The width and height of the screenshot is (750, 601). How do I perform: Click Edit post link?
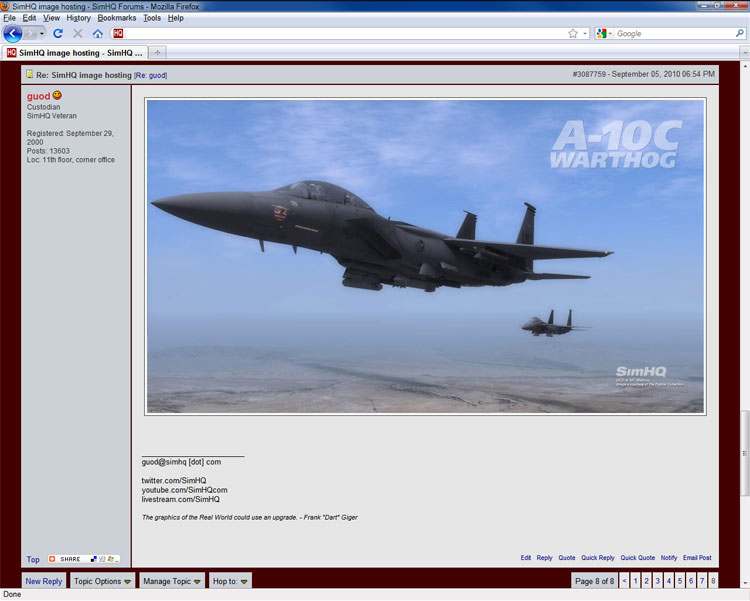point(526,558)
